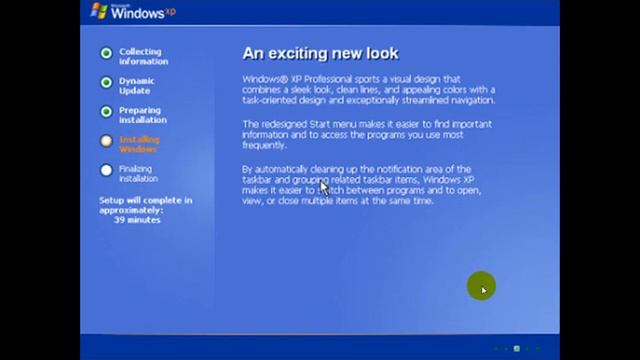Click the lit green progress square
Viewport: 640px width, 360px height.
(517, 349)
